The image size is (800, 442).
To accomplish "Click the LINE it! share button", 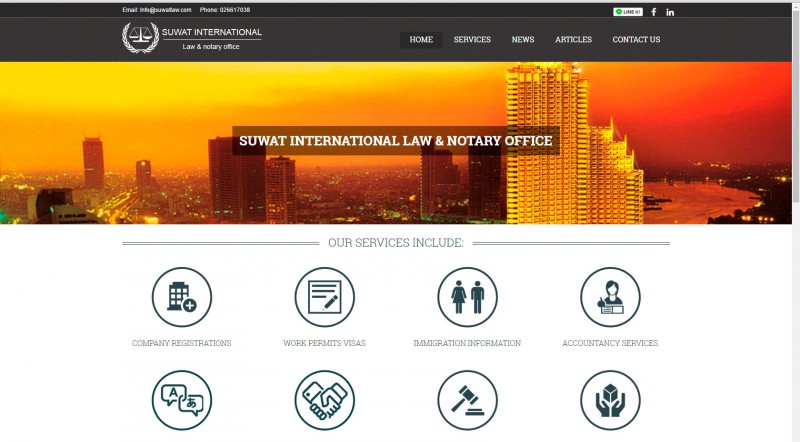I will 628,12.
